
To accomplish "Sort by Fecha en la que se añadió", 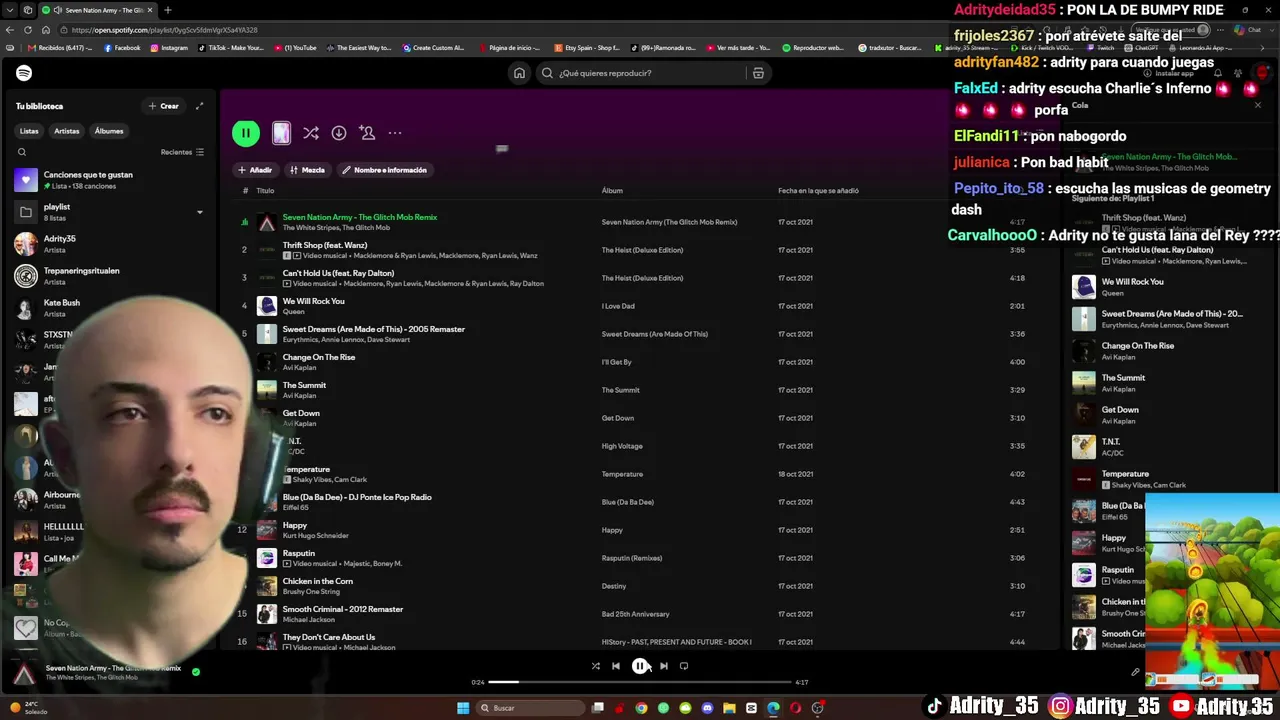I will pos(818,191).
